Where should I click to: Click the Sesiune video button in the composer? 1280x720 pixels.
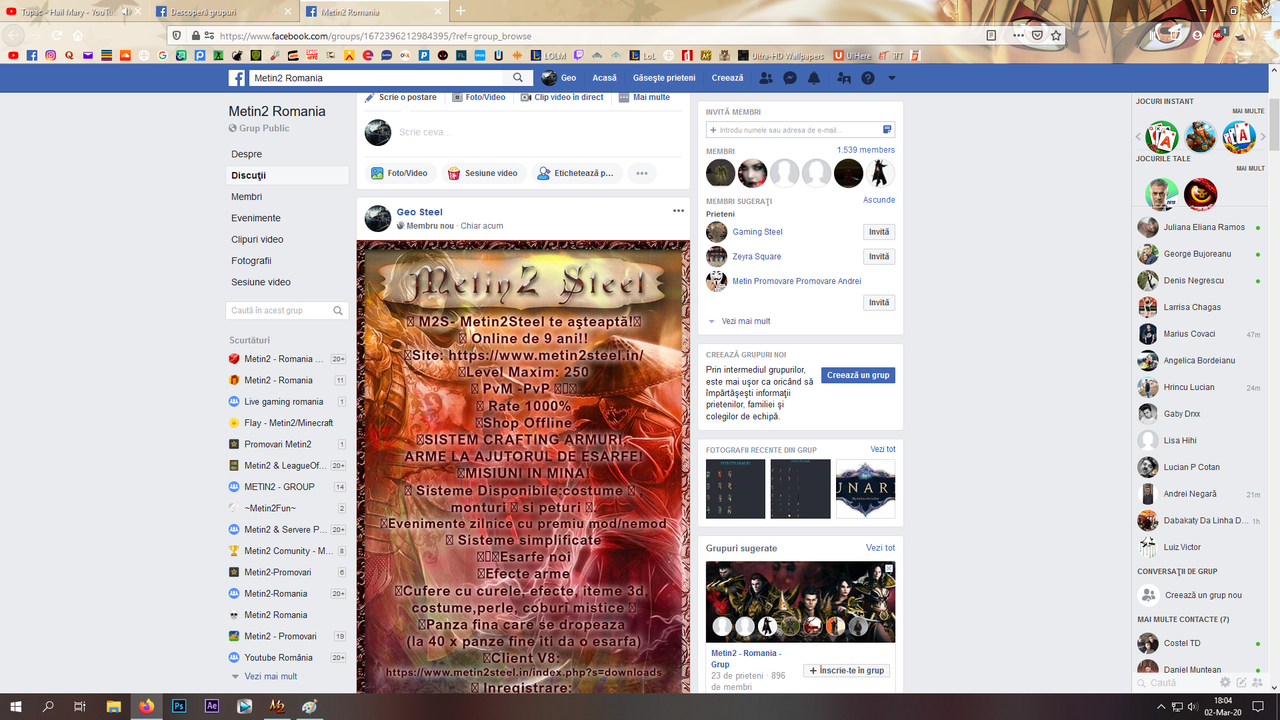482,173
